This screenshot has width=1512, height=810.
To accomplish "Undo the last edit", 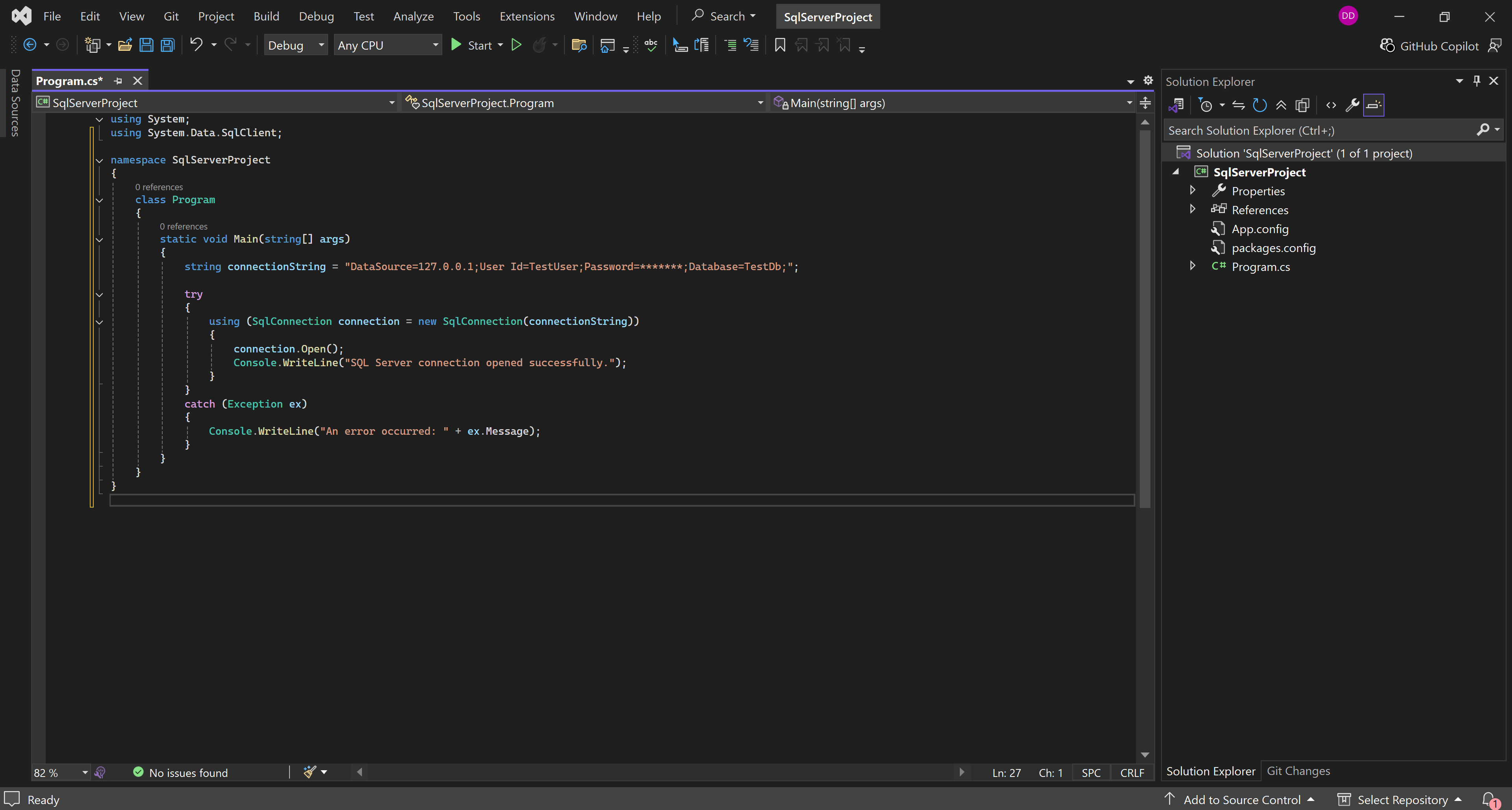I will tap(197, 44).
